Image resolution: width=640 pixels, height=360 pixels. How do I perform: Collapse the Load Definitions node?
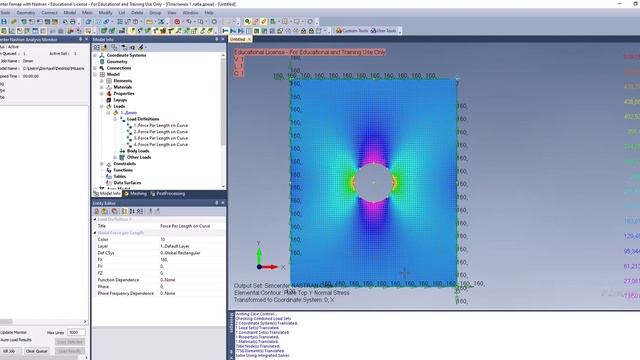(x=115, y=119)
